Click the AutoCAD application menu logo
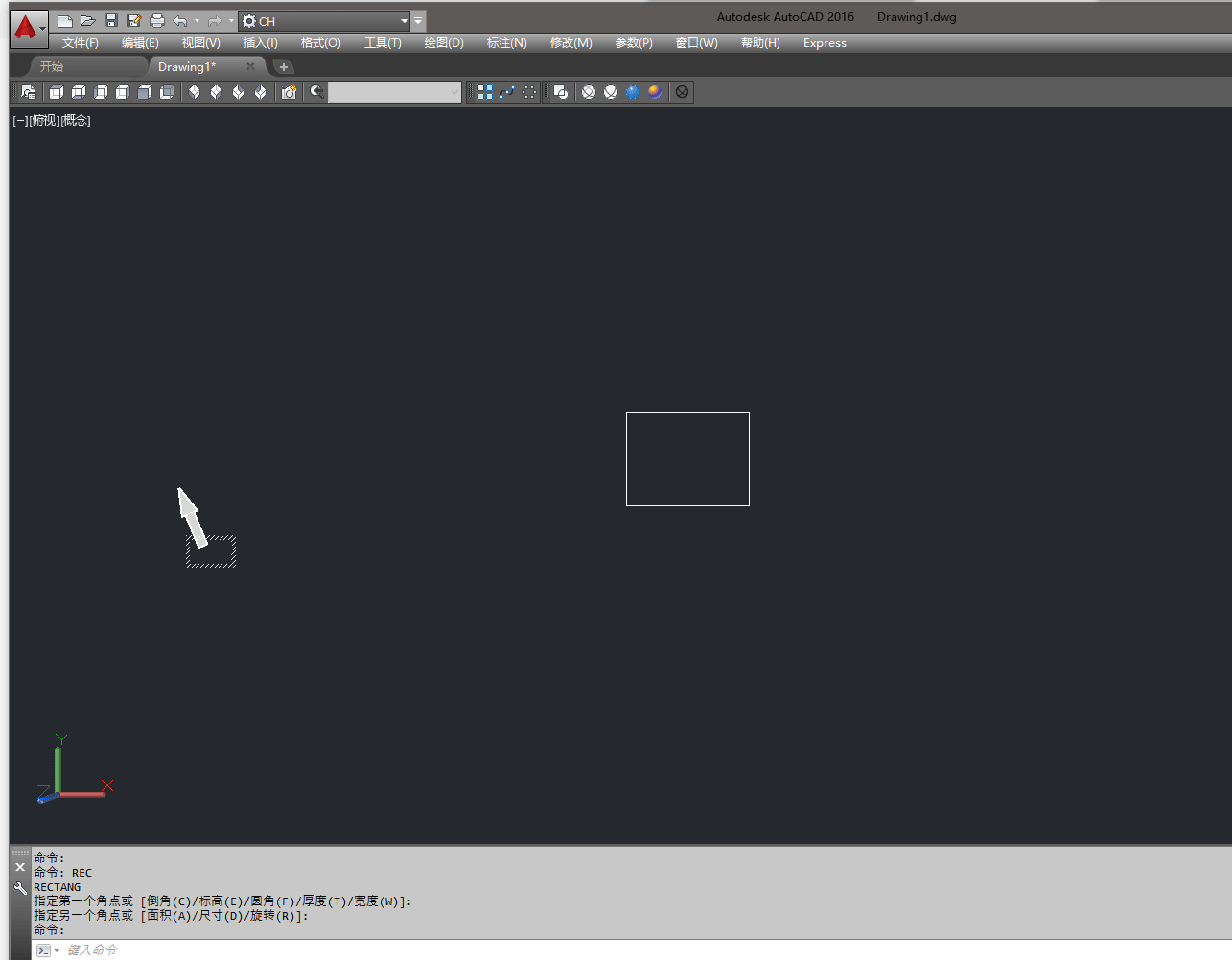This screenshot has width=1232, height=960. (26, 28)
